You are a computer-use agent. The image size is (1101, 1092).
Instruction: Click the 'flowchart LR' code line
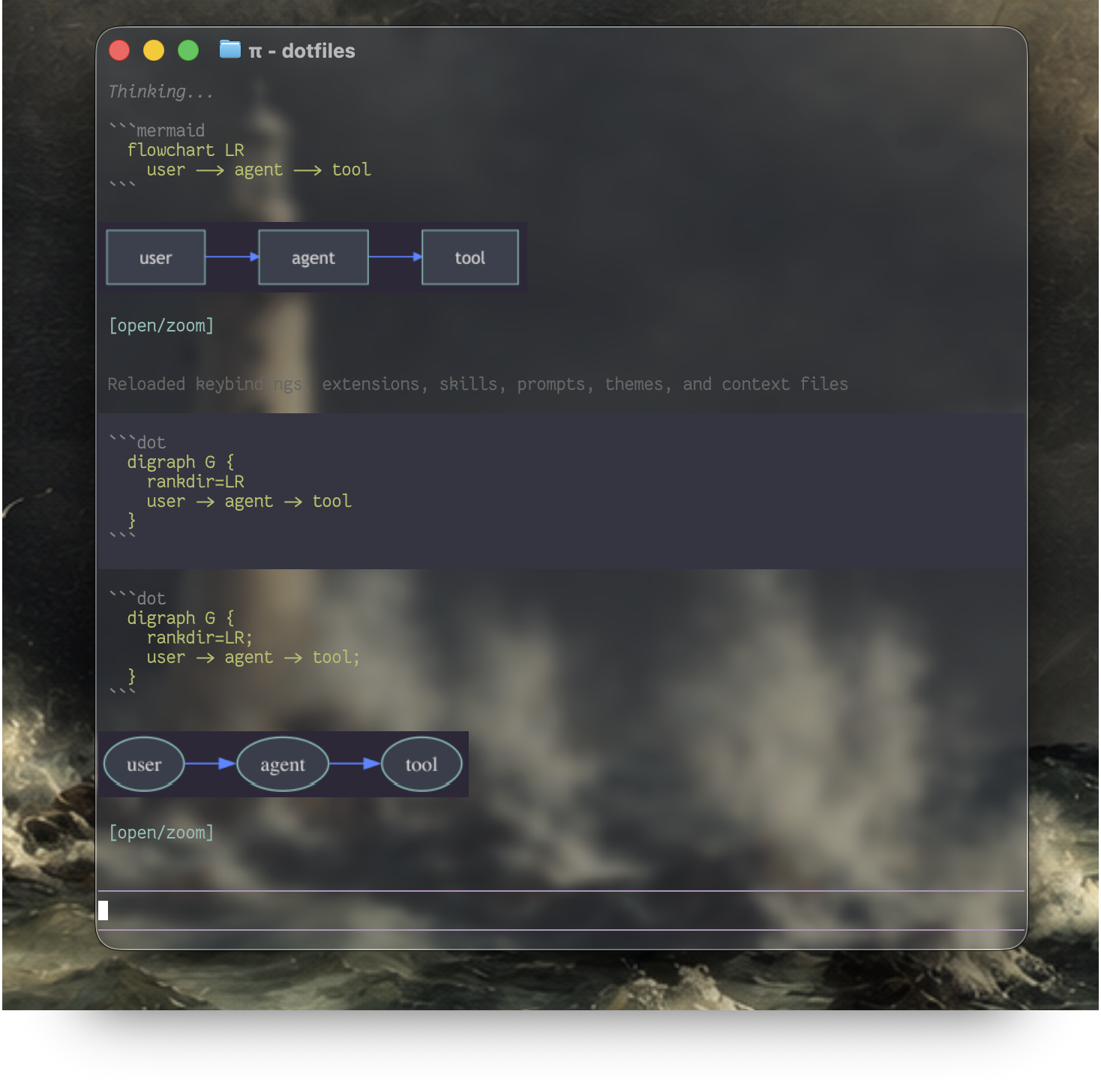pyautogui.click(x=186, y=150)
